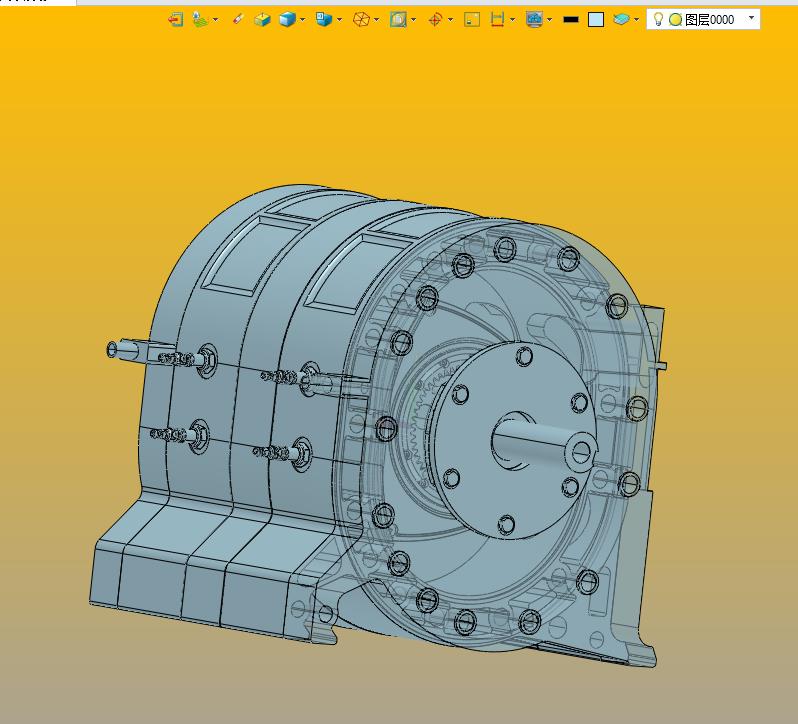The width and height of the screenshot is (798, 724).
Task: Pick the black line color swatch
Action: [571, 19]
